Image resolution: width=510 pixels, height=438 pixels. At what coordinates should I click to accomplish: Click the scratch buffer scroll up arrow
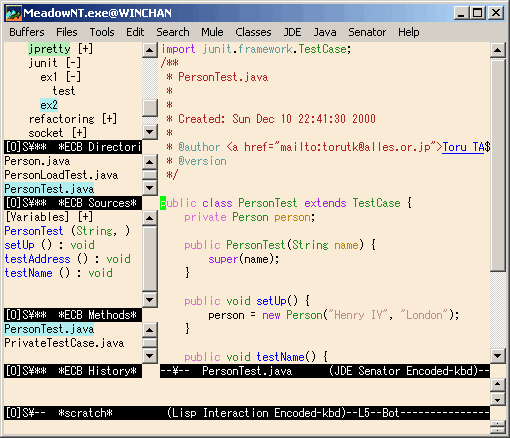[497, 384]
